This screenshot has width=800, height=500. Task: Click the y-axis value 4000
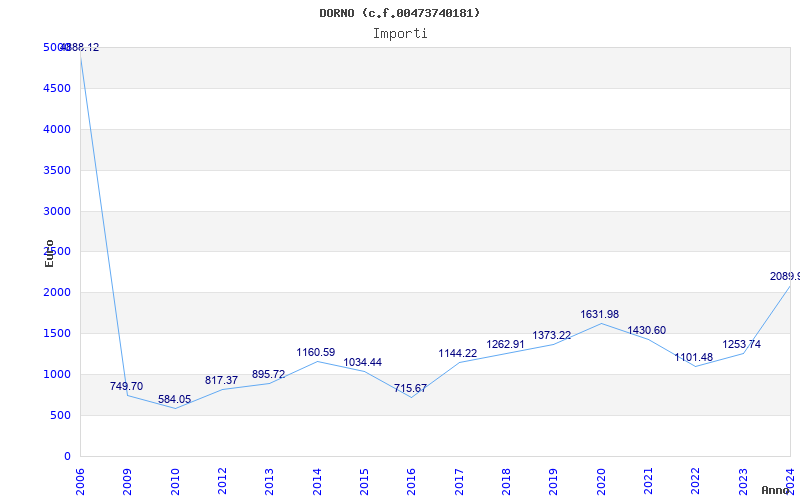[57, 129]
